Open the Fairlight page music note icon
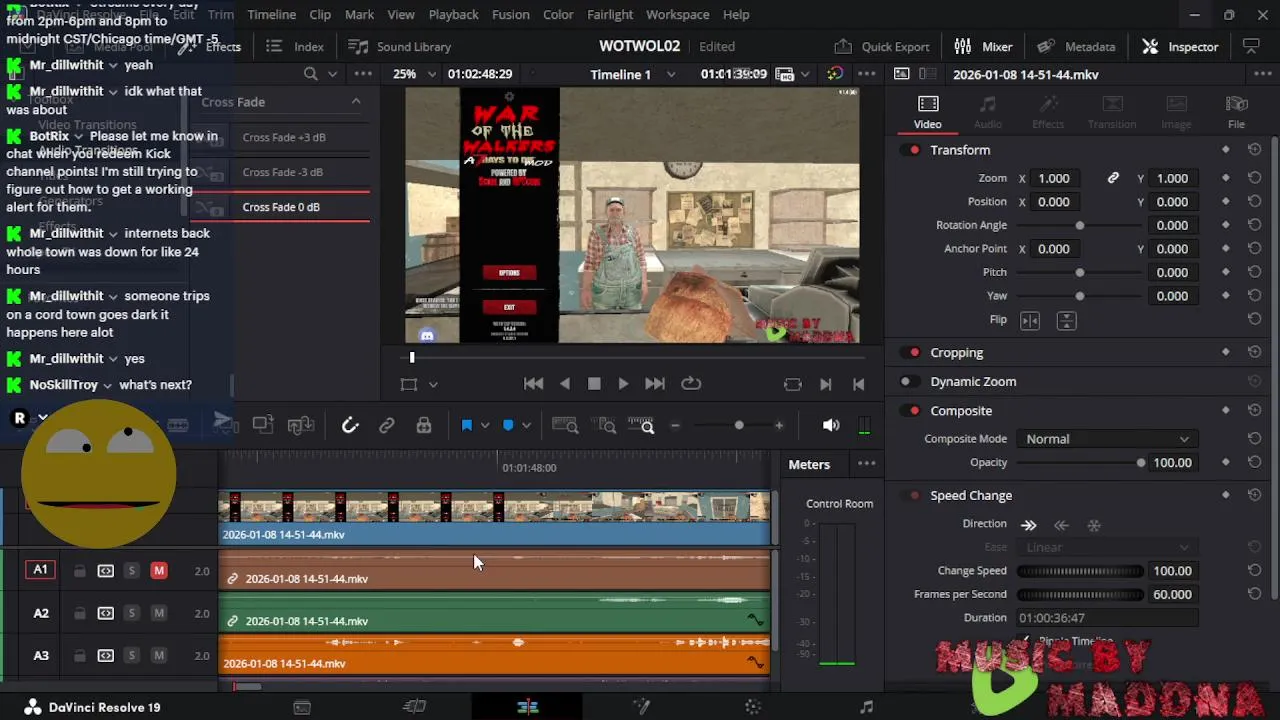1280x720 pixels. coord(866,707)
